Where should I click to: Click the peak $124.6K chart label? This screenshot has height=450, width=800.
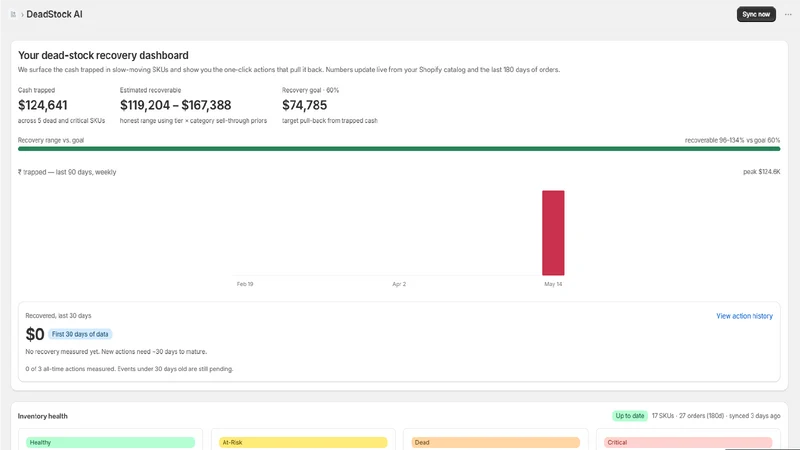point(761,172)
